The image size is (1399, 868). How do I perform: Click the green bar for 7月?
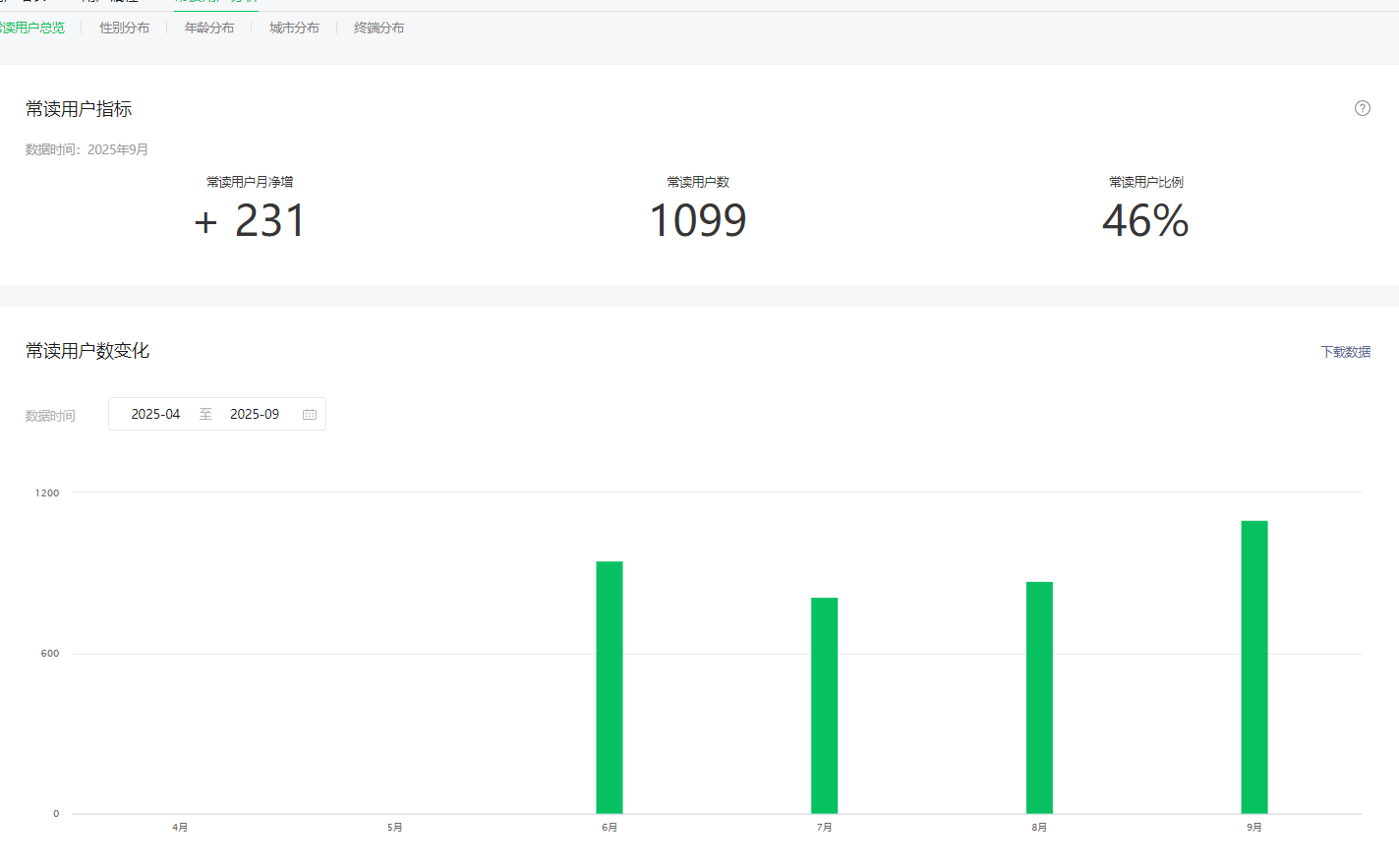(x=825, y=706)
